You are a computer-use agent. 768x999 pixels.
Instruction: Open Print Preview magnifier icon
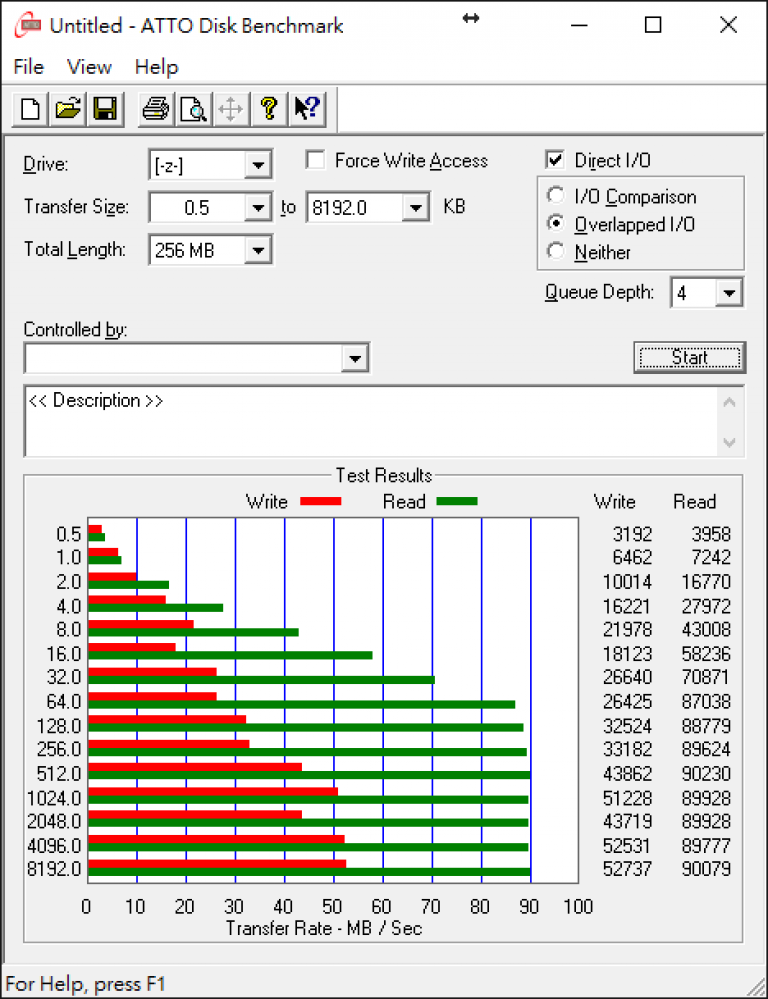pyautogui.click(x=193, y=110)
